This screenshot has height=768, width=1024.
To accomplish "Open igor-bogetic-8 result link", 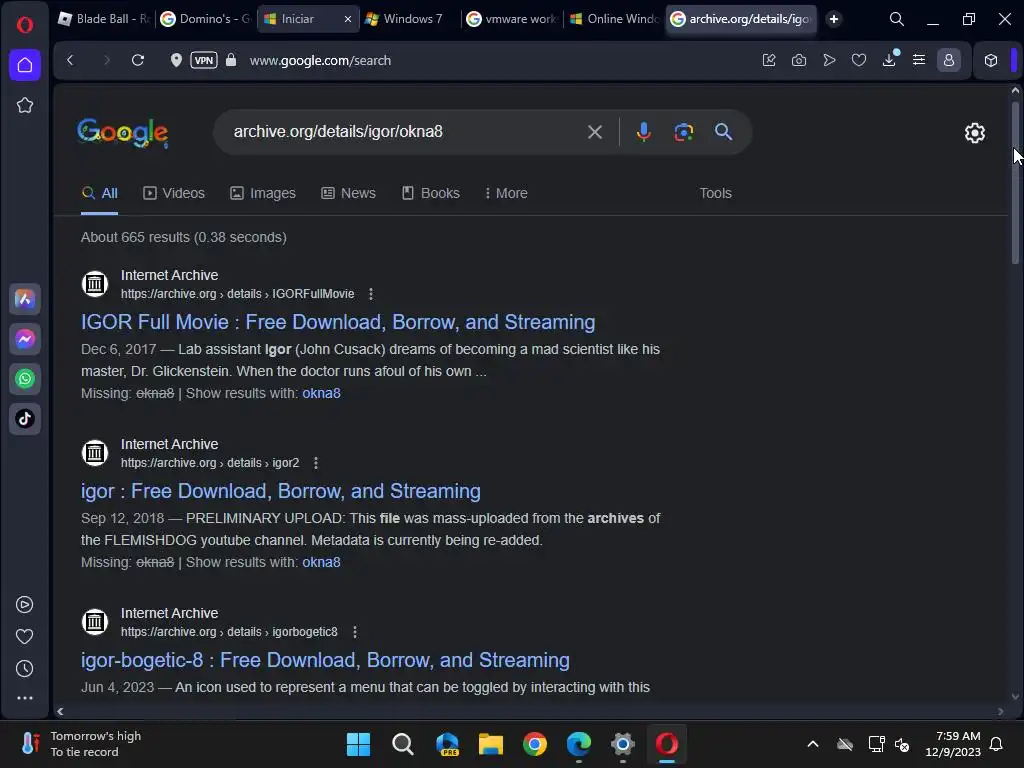I will click(325, 660).
